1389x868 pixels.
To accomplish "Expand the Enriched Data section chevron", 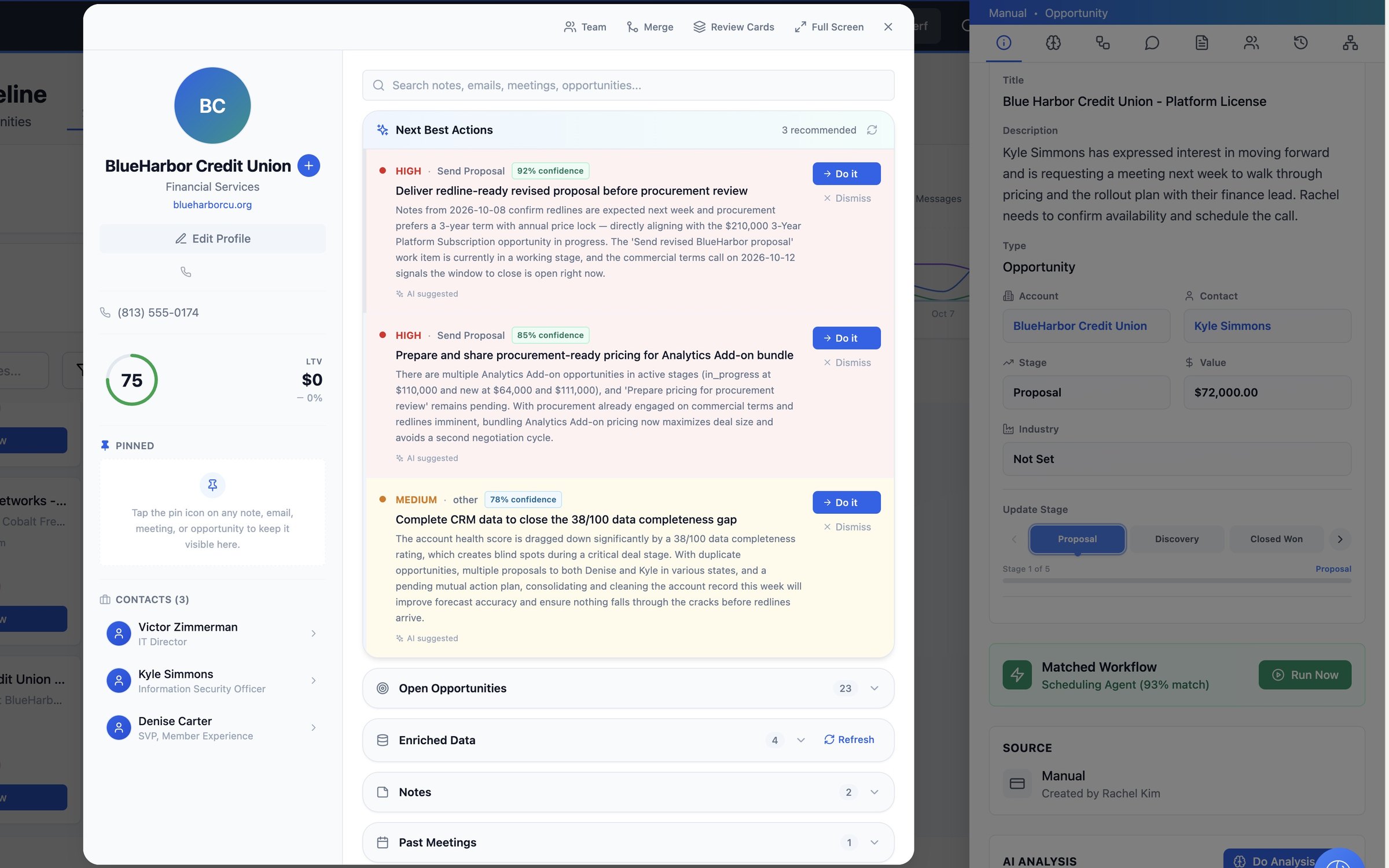I will [x=800, y=740].
